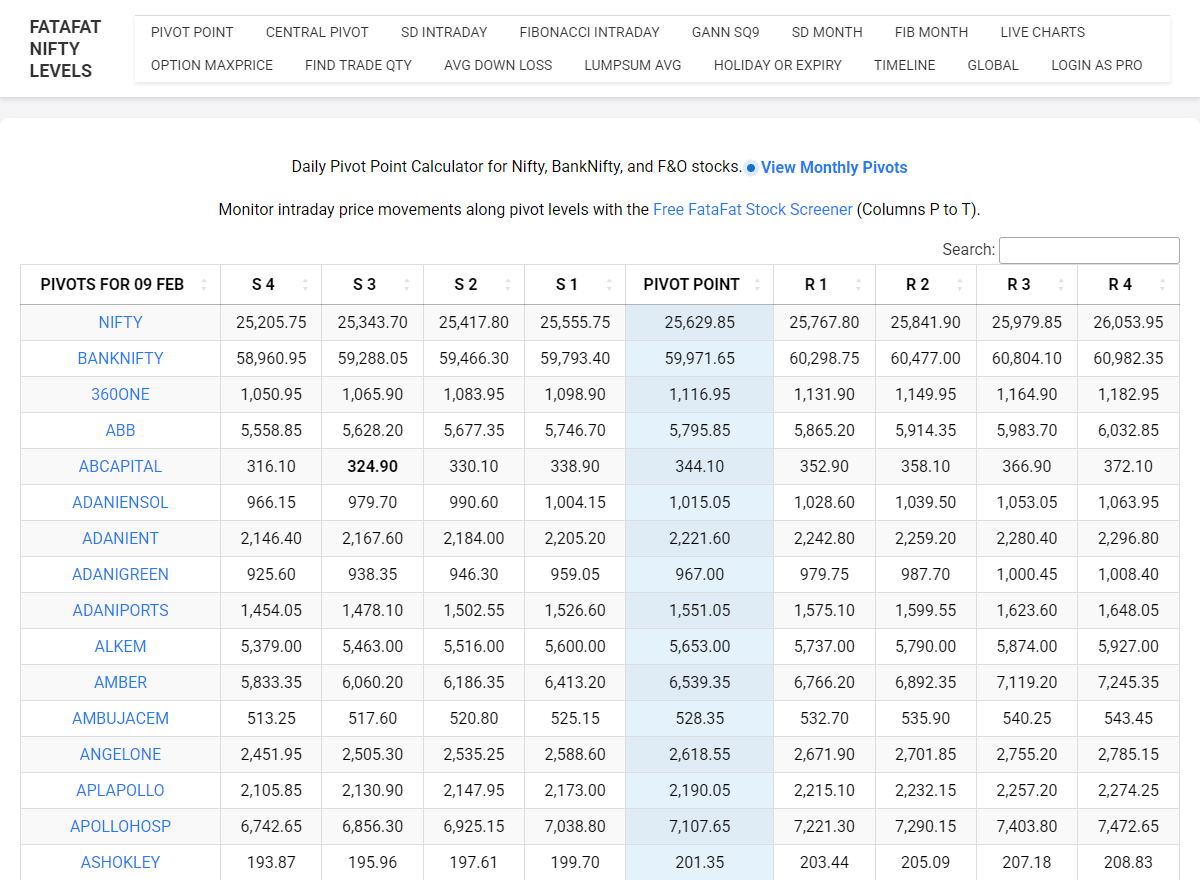Screen dimensions: 1200x880
Task: Go to Gann SQ9 page
Action: 725,32
